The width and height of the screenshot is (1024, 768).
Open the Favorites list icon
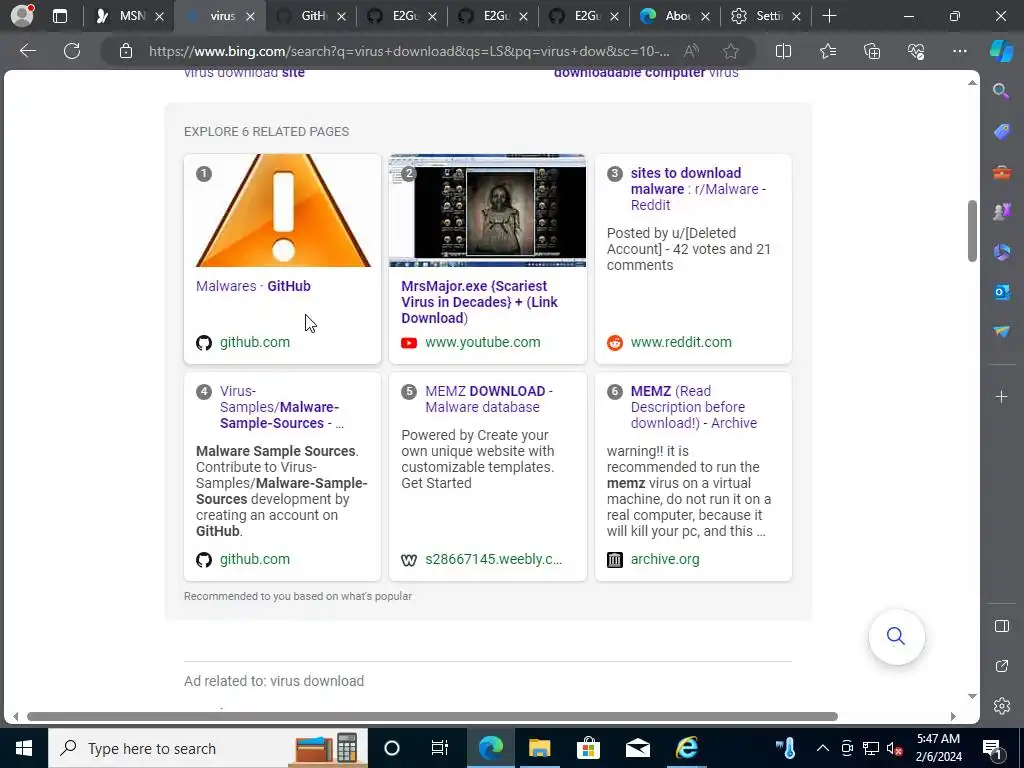[x=827, y=51]
